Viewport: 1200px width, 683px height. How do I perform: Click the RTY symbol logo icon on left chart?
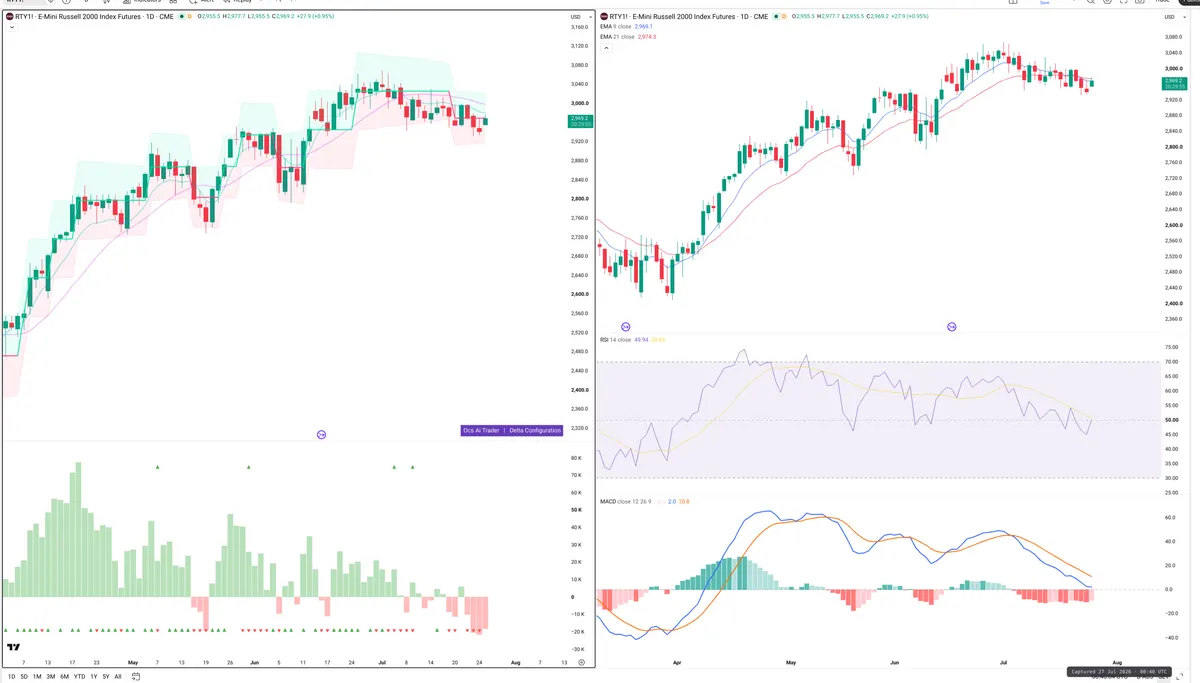(10, 17)
